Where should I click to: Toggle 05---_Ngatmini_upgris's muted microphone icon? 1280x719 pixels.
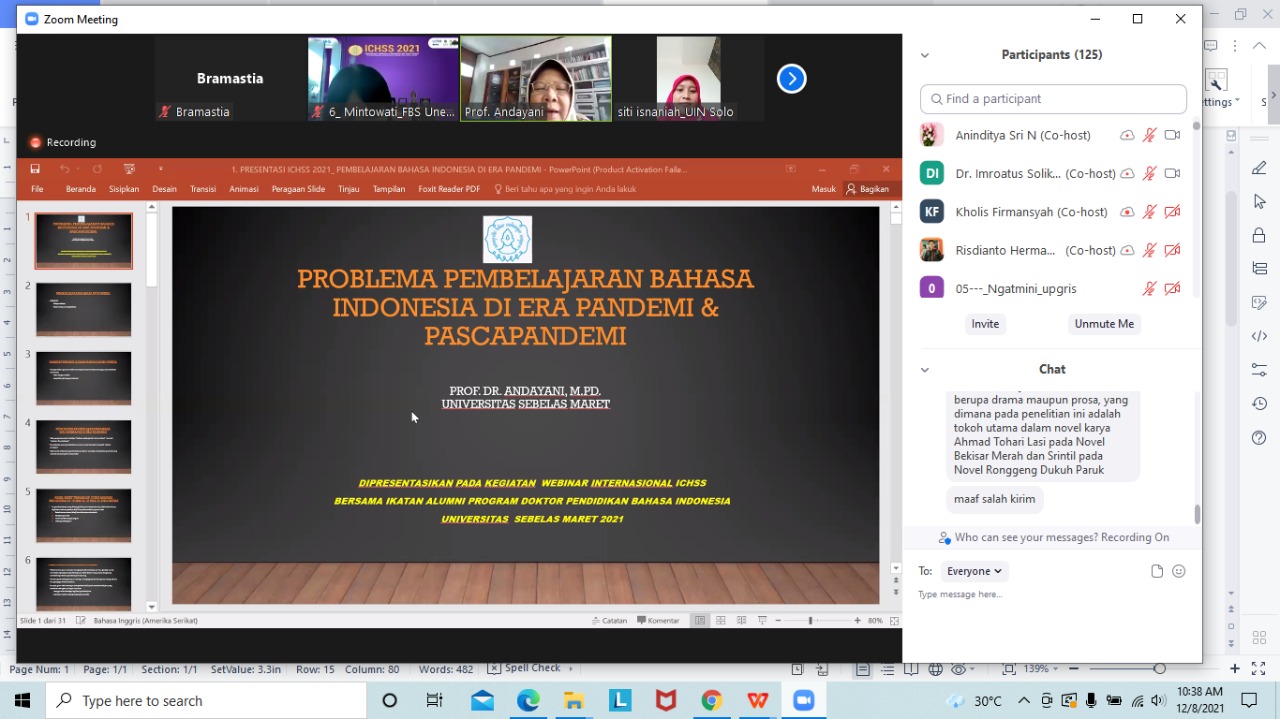1150,289
